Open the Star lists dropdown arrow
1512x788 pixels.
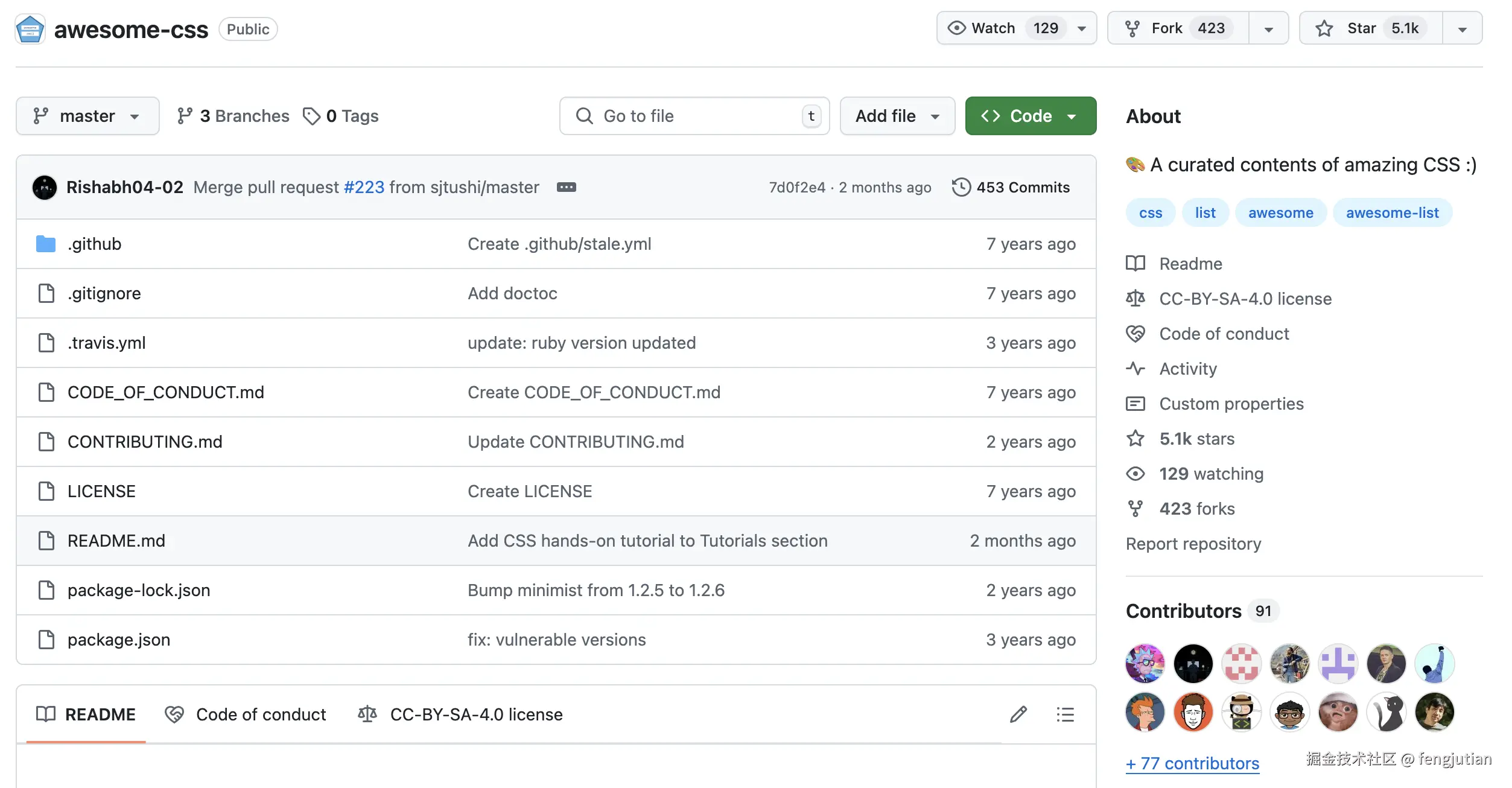(1463, 28)
